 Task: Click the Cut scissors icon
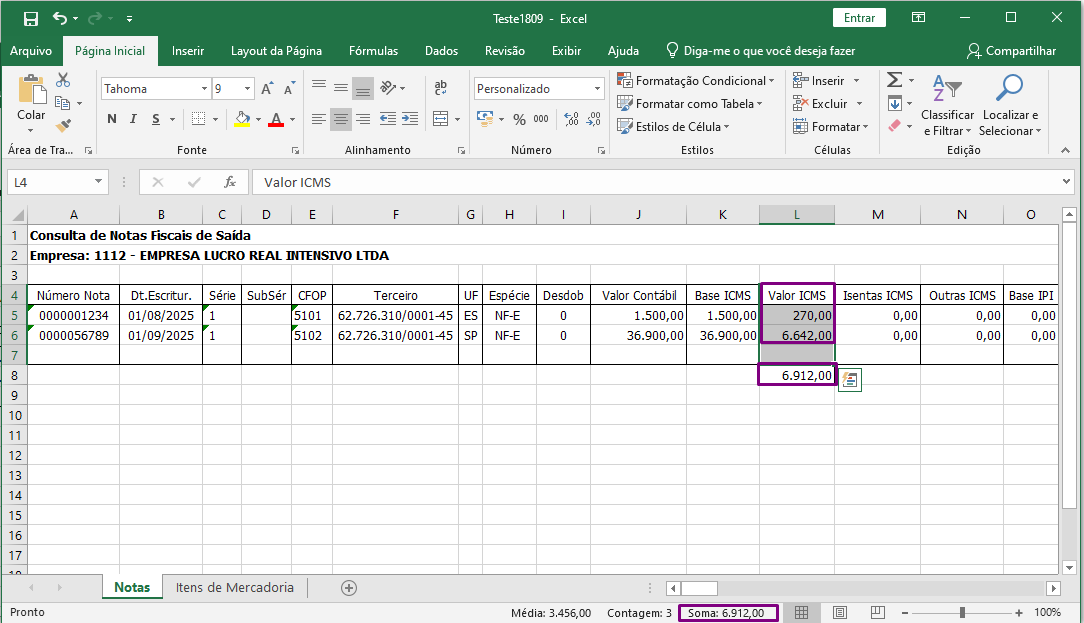(x=63, y=80)
